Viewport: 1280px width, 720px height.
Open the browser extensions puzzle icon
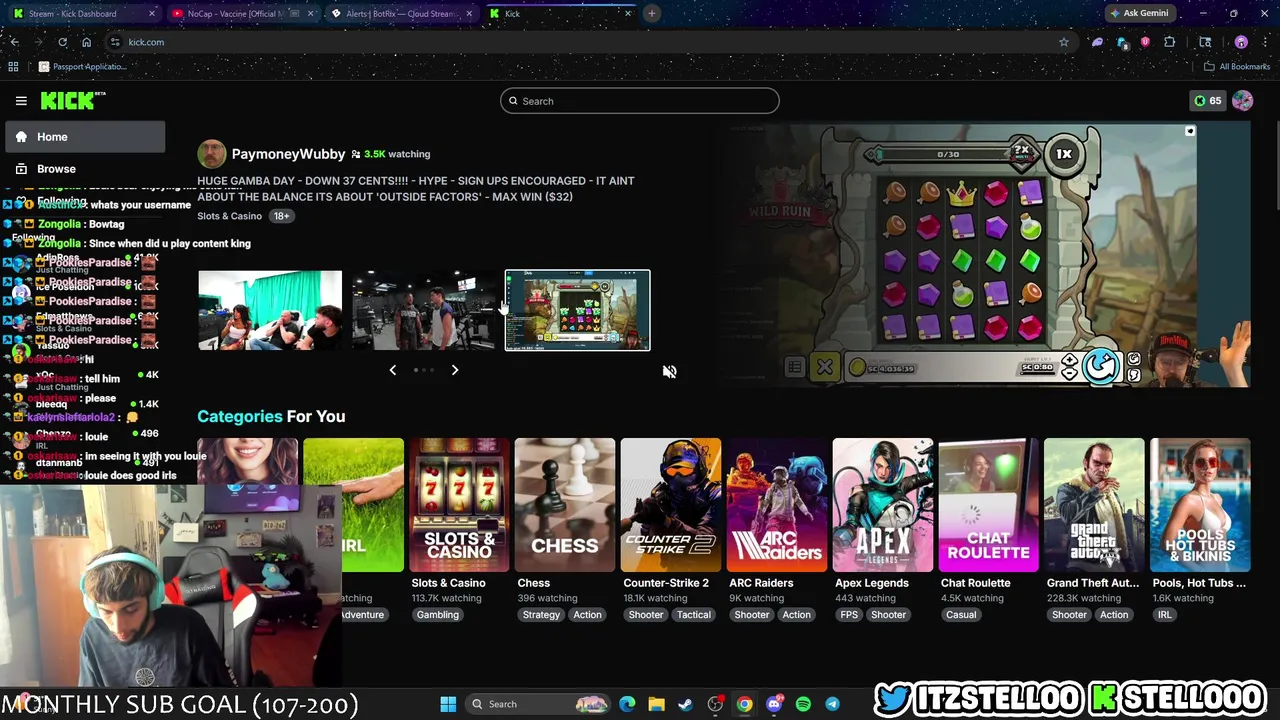pyautogui.click(x=1169, y=42)
